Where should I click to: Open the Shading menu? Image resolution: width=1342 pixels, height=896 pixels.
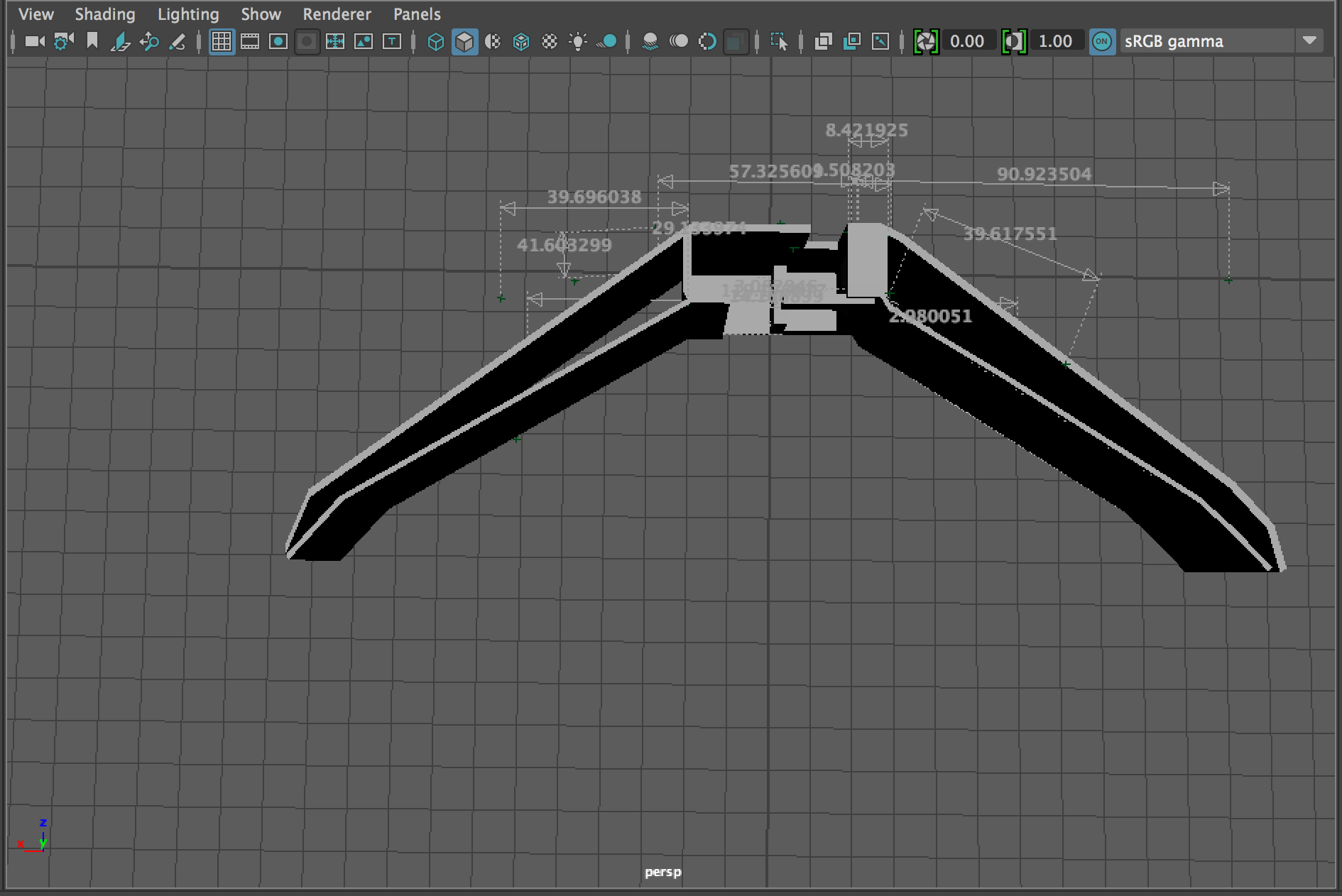pyautogui.click(x=105, y=14)
